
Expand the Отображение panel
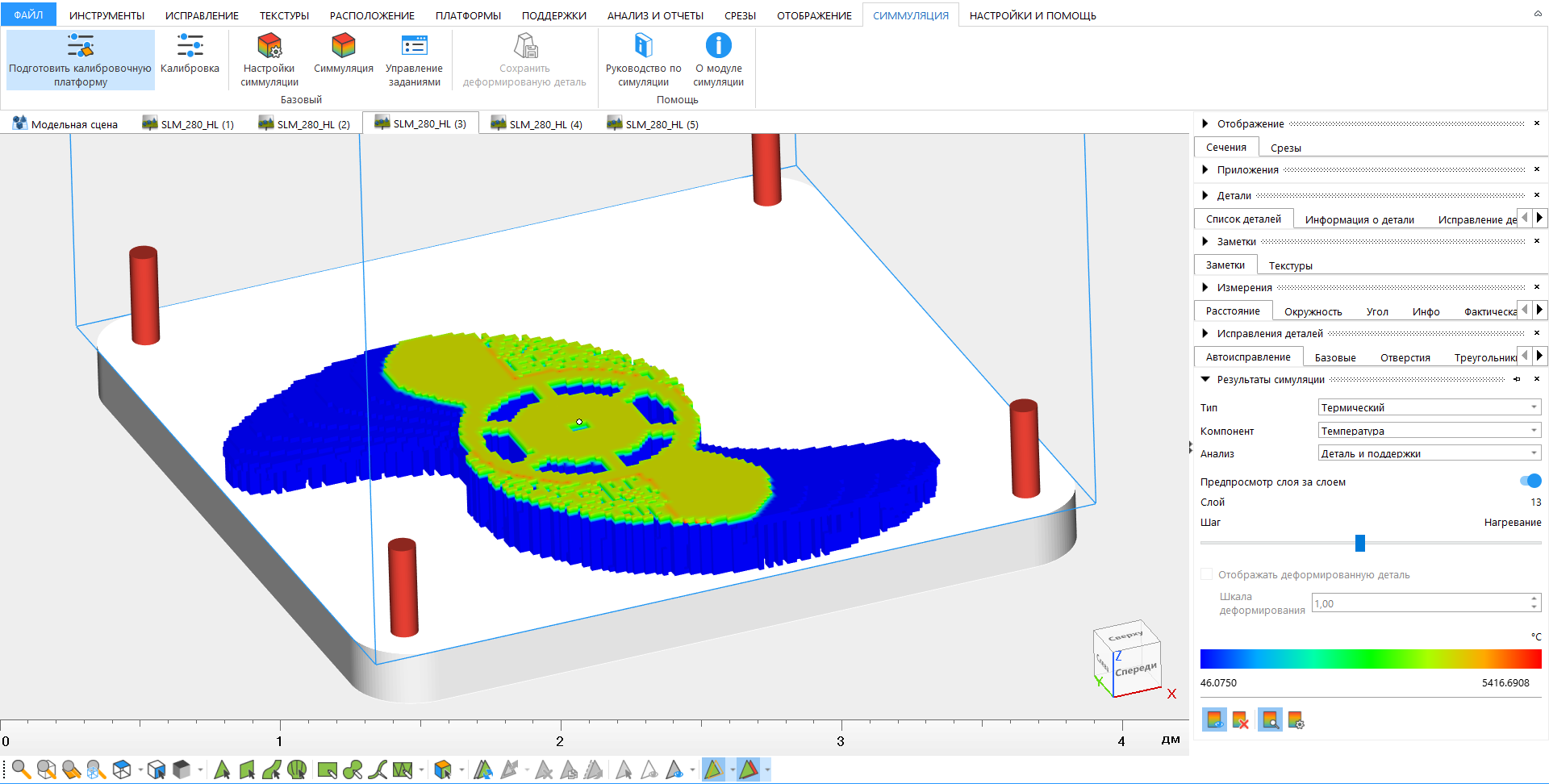[x=1205, y=123]
